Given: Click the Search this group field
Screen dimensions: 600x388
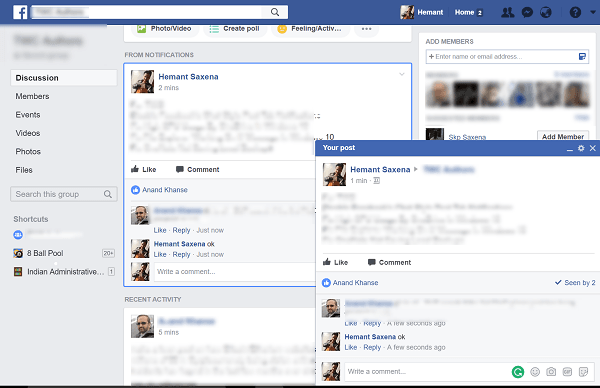Looking at the screenshot, I should 64,194.
